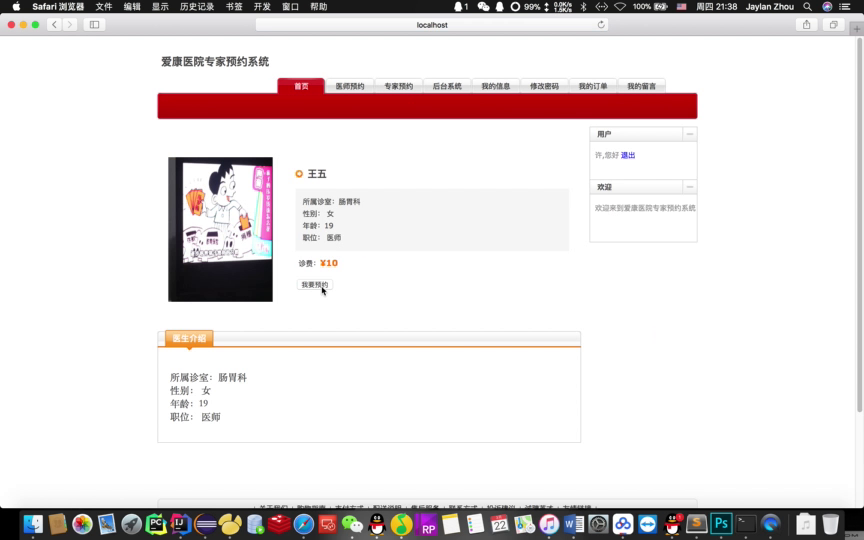The image size is (864, 540).
Task: Open the Wi-Fi menu bar icon
Action: 620,7
